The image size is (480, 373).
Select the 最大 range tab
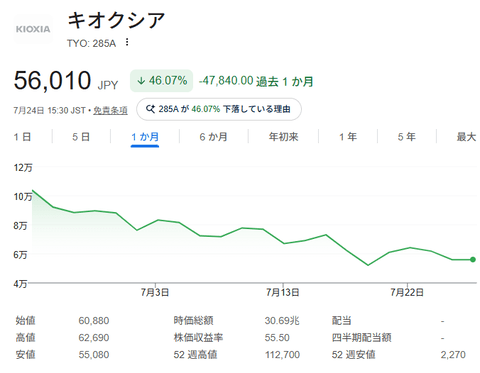tap(466, 137)
